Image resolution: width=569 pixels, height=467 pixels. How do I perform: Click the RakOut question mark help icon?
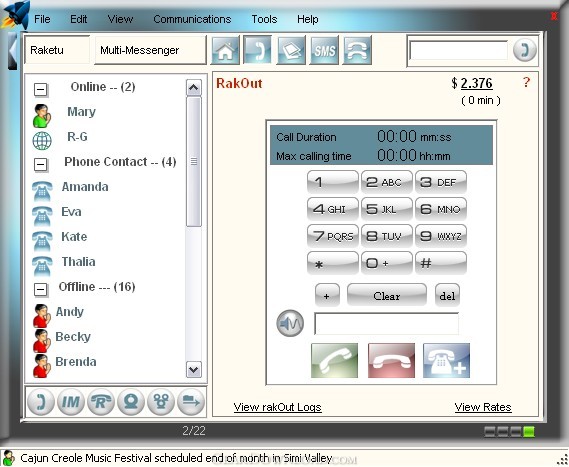pos(527,82)
